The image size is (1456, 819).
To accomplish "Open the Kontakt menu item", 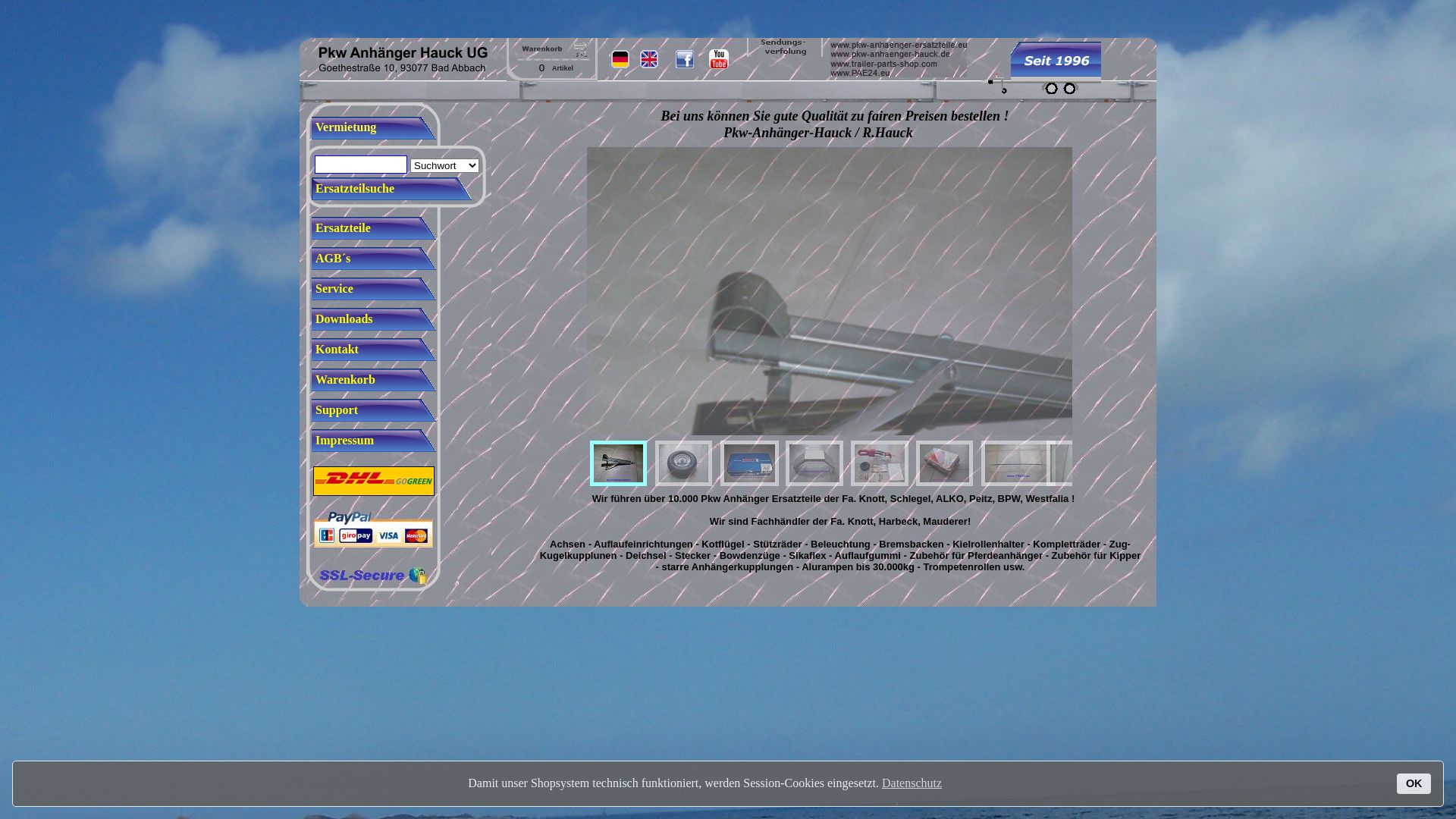I will 373,350.
